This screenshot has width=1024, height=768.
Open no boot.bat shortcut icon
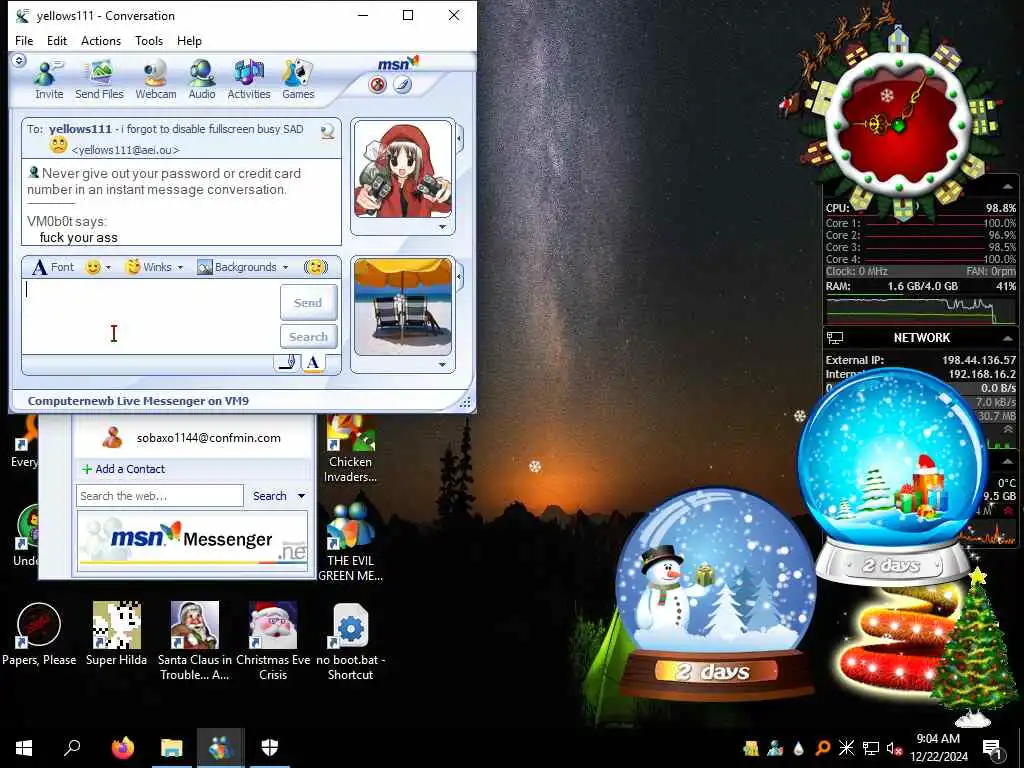[351, 641]
